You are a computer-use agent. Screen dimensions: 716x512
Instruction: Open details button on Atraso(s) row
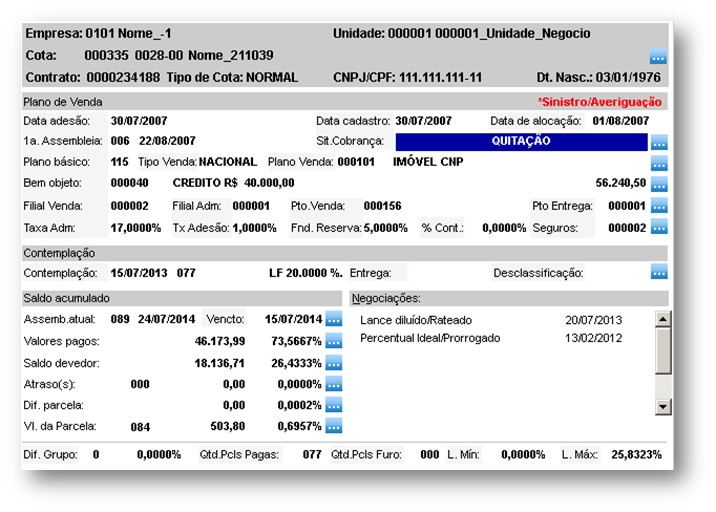click(x=334, y=384)
